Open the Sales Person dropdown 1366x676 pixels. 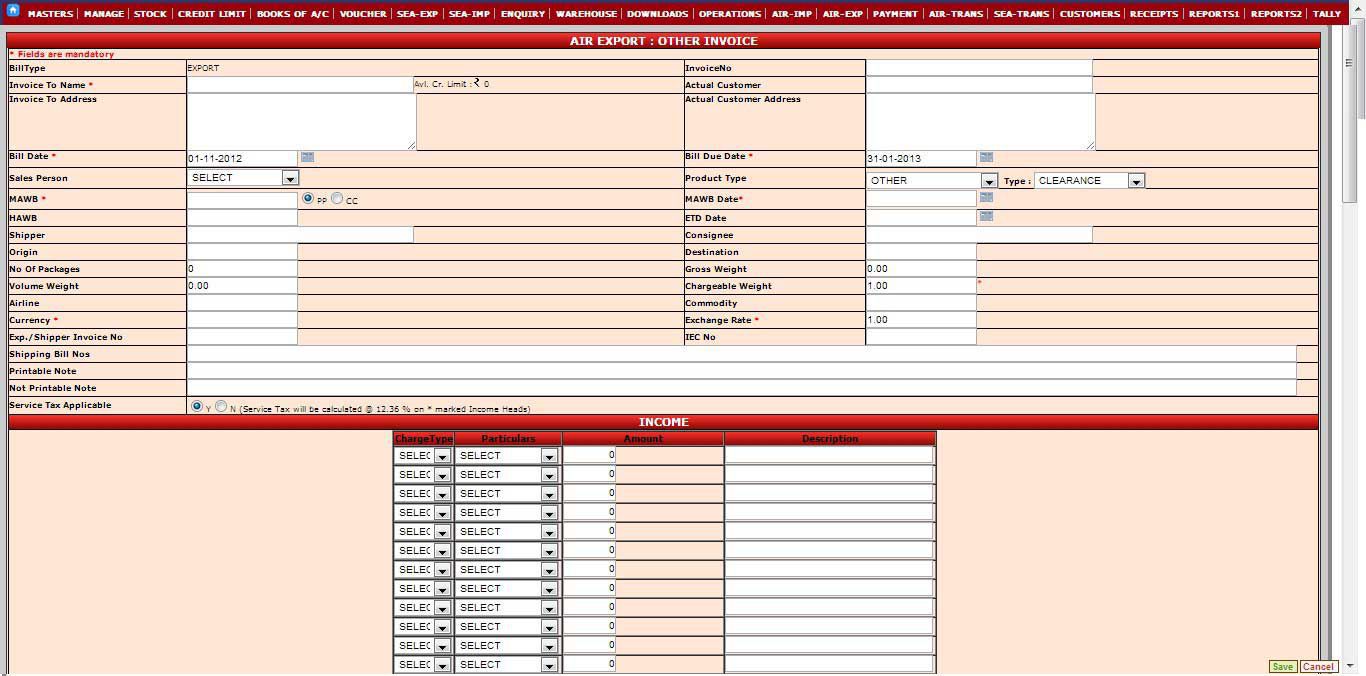point(290,177)
